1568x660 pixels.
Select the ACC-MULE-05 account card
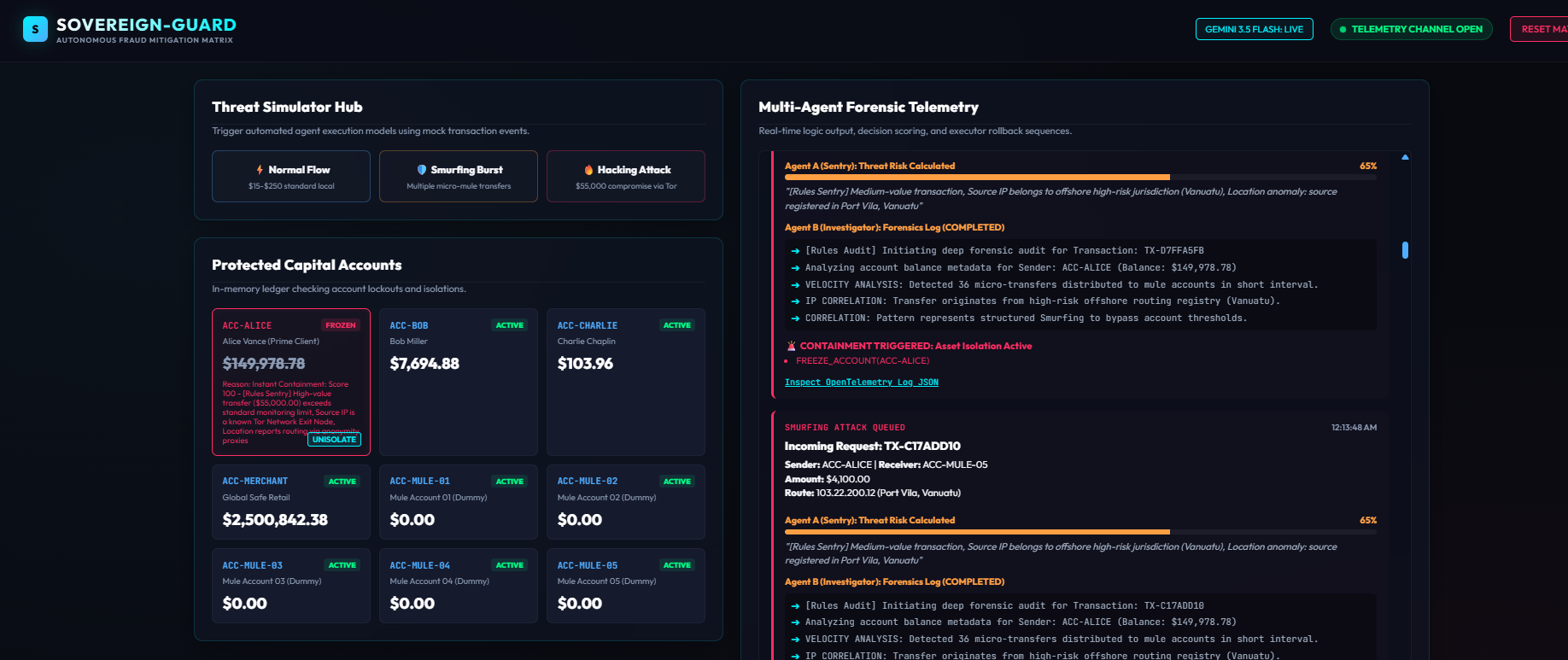[626, 586]
